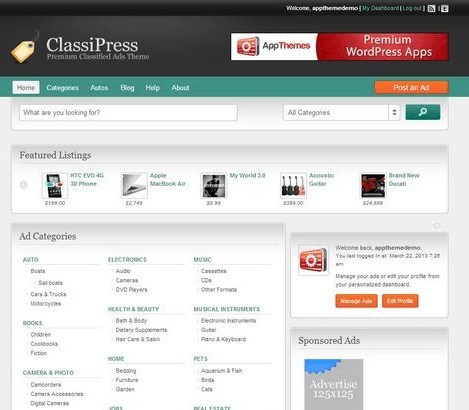Click the Post an Ad button

pyautogui.click(x=411, y=88)
